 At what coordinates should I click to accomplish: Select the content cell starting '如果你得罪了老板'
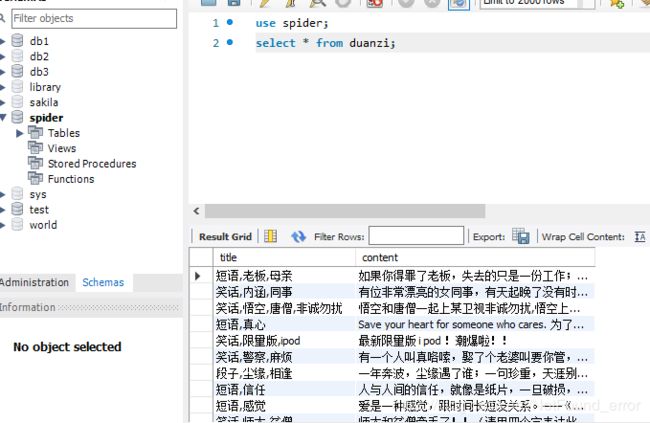(475, 276)
